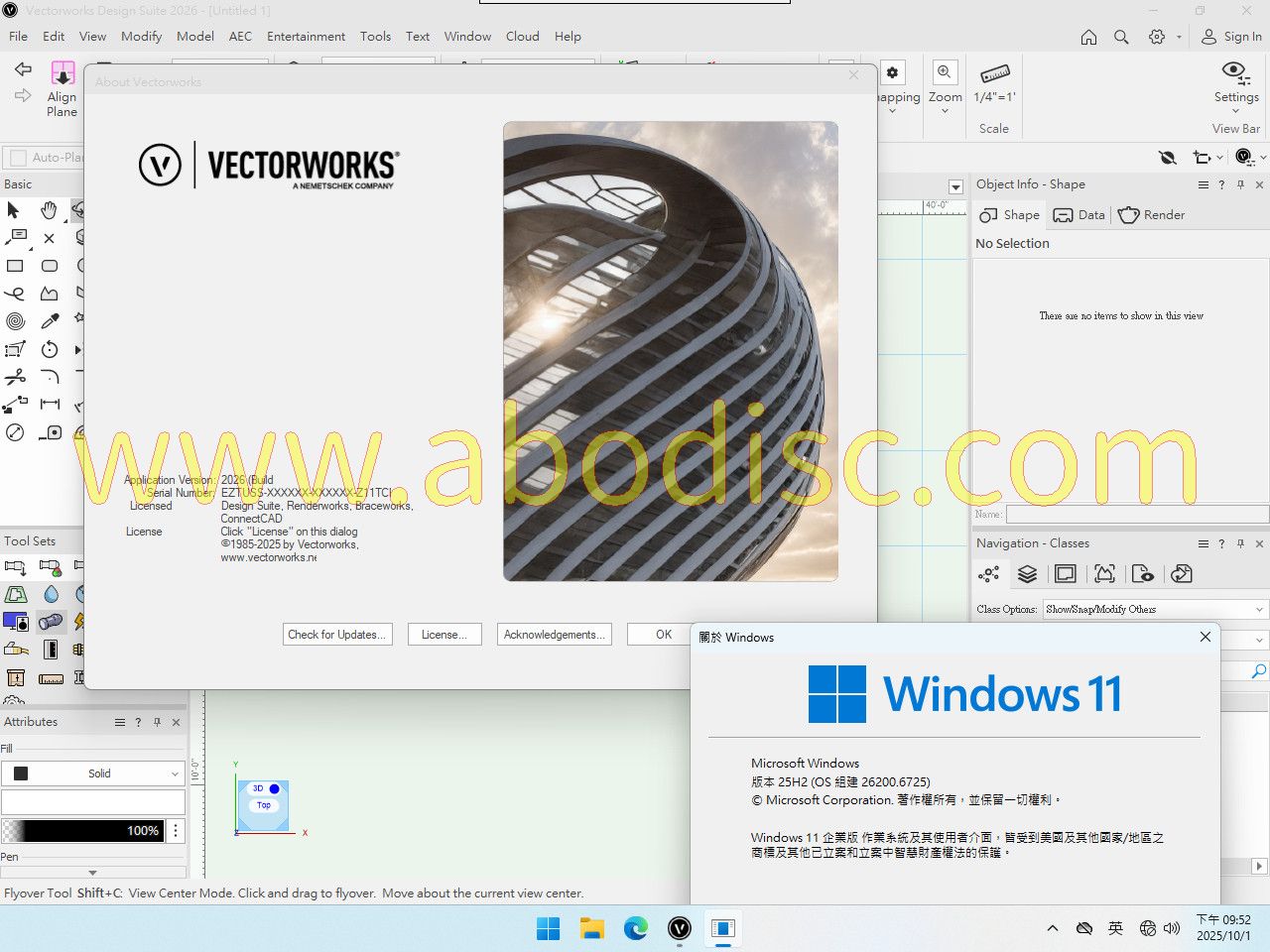Expand the Settings View Bar dropdown
This screenshot has width=1270, height=952.
tap(1235, 111)
